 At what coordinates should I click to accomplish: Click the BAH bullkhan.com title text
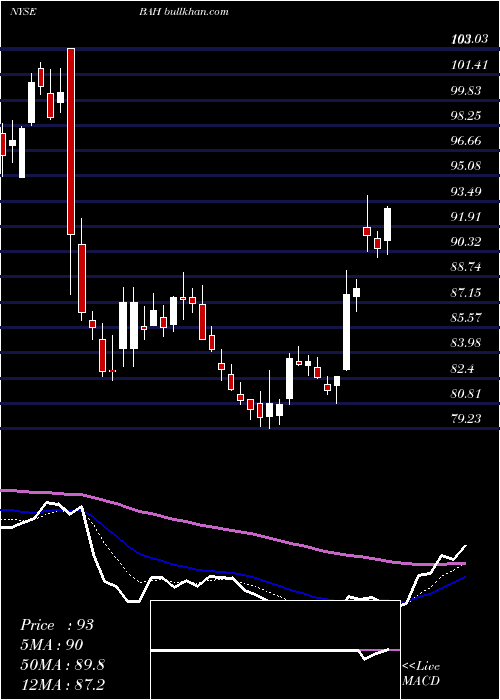(x=183, y=11)
